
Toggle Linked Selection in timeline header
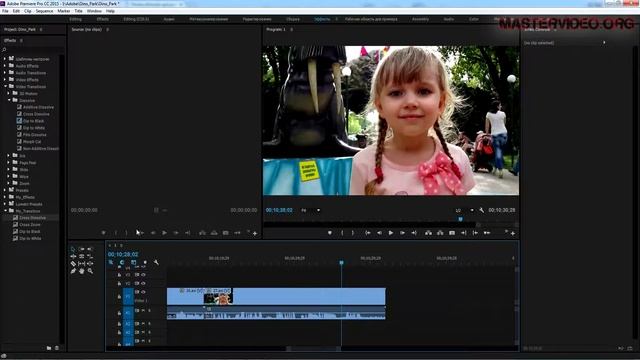133,262
